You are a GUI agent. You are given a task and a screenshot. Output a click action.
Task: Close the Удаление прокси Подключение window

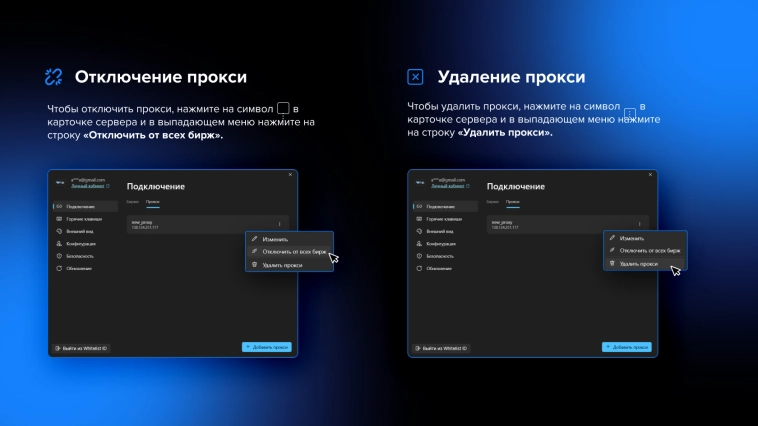click(651, 175)
